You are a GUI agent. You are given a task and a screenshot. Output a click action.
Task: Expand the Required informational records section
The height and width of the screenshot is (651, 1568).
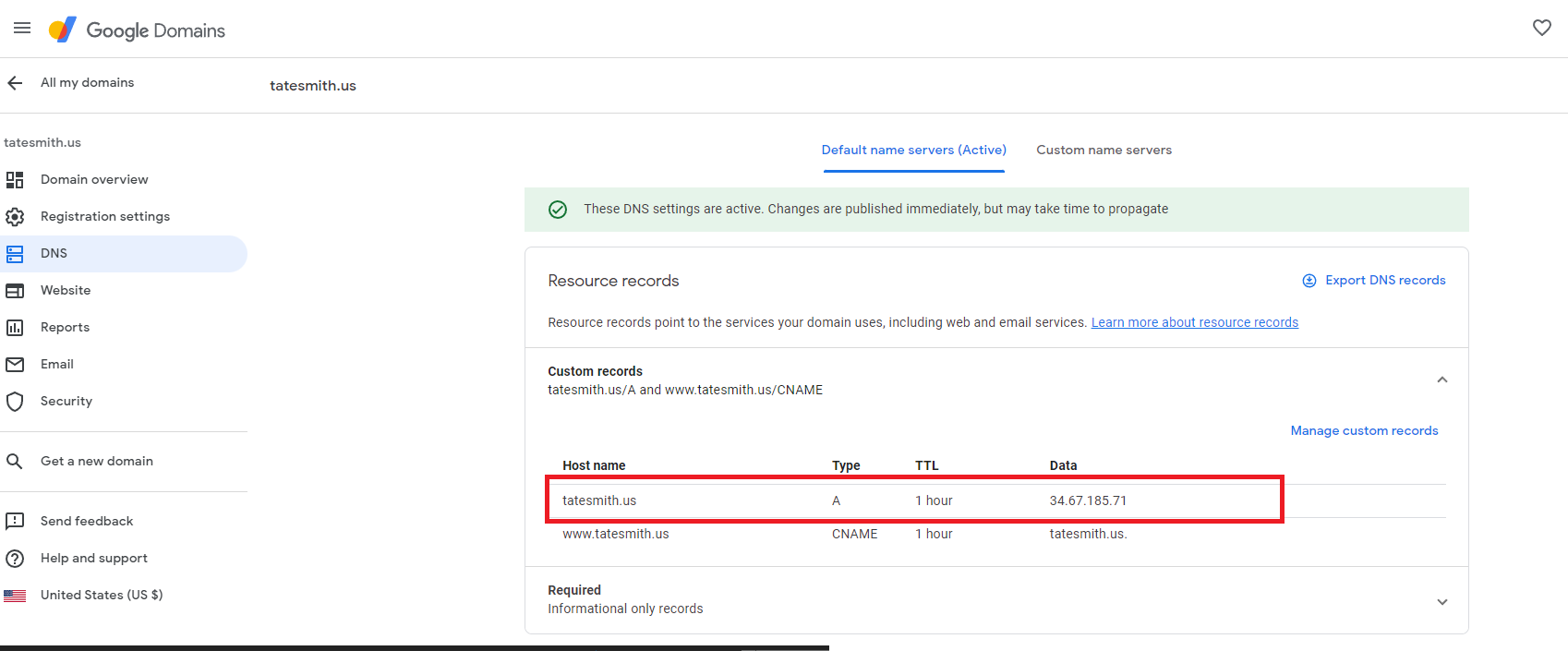[x=1441, y=601]
